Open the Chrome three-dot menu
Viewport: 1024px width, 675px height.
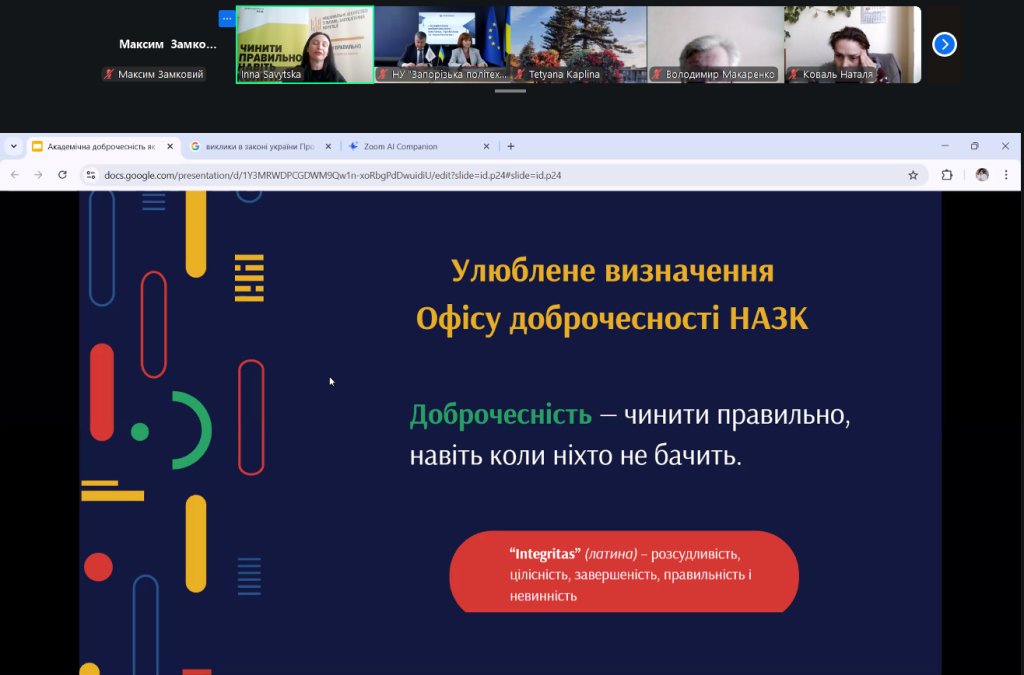point(1005,173)
